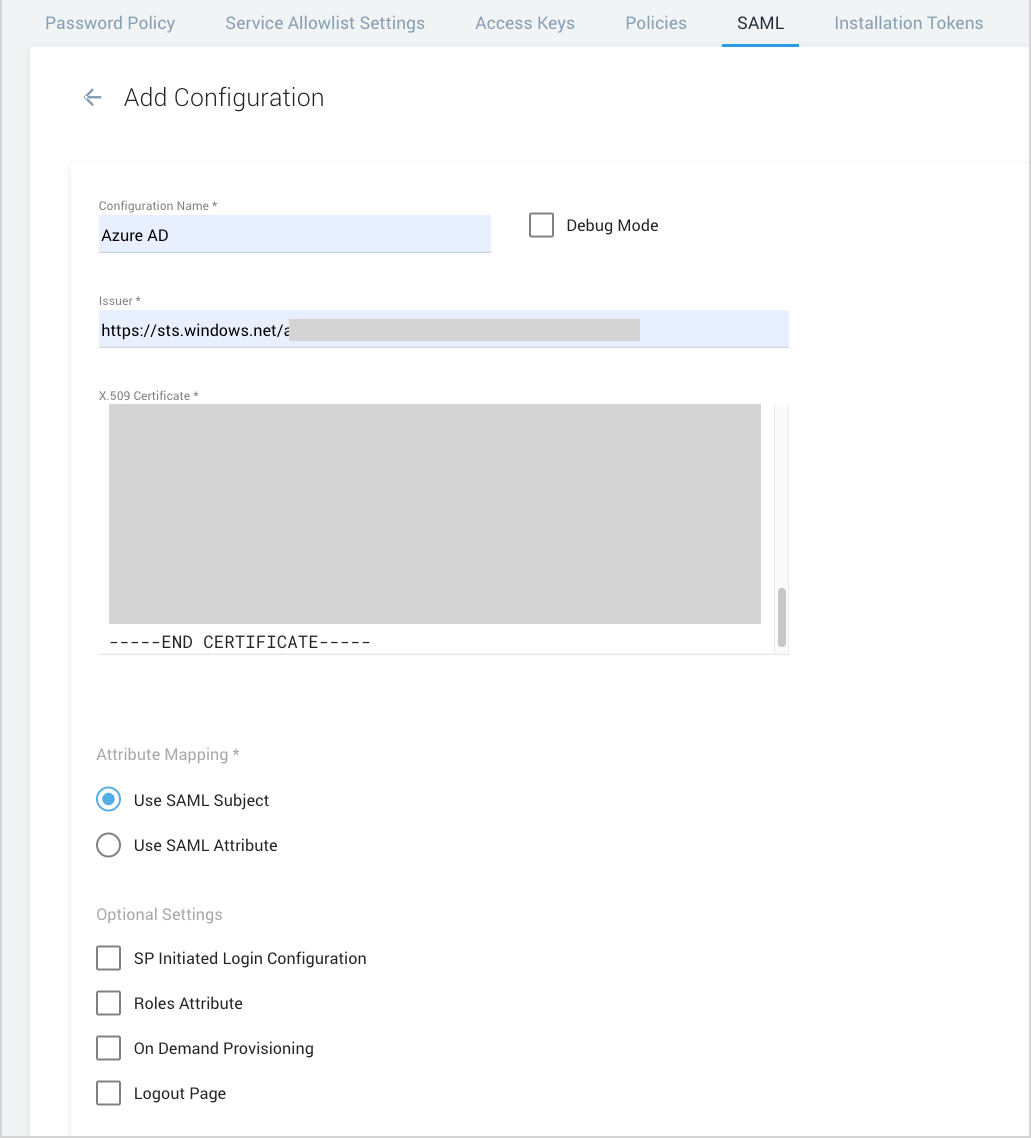The height and width of the screenshot is (1138, 1031).
Task: Select the Use SAML Attribute option
Action: pos(108,844)
